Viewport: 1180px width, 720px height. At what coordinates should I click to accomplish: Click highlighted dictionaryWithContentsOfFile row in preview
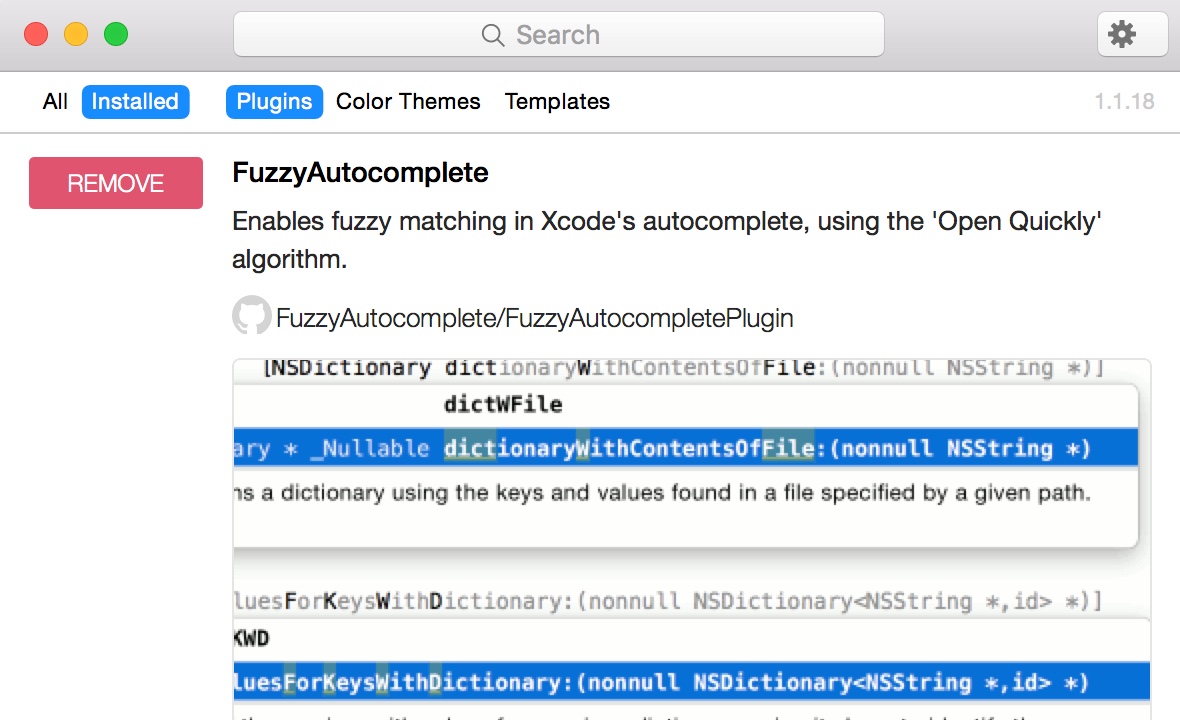685,449
